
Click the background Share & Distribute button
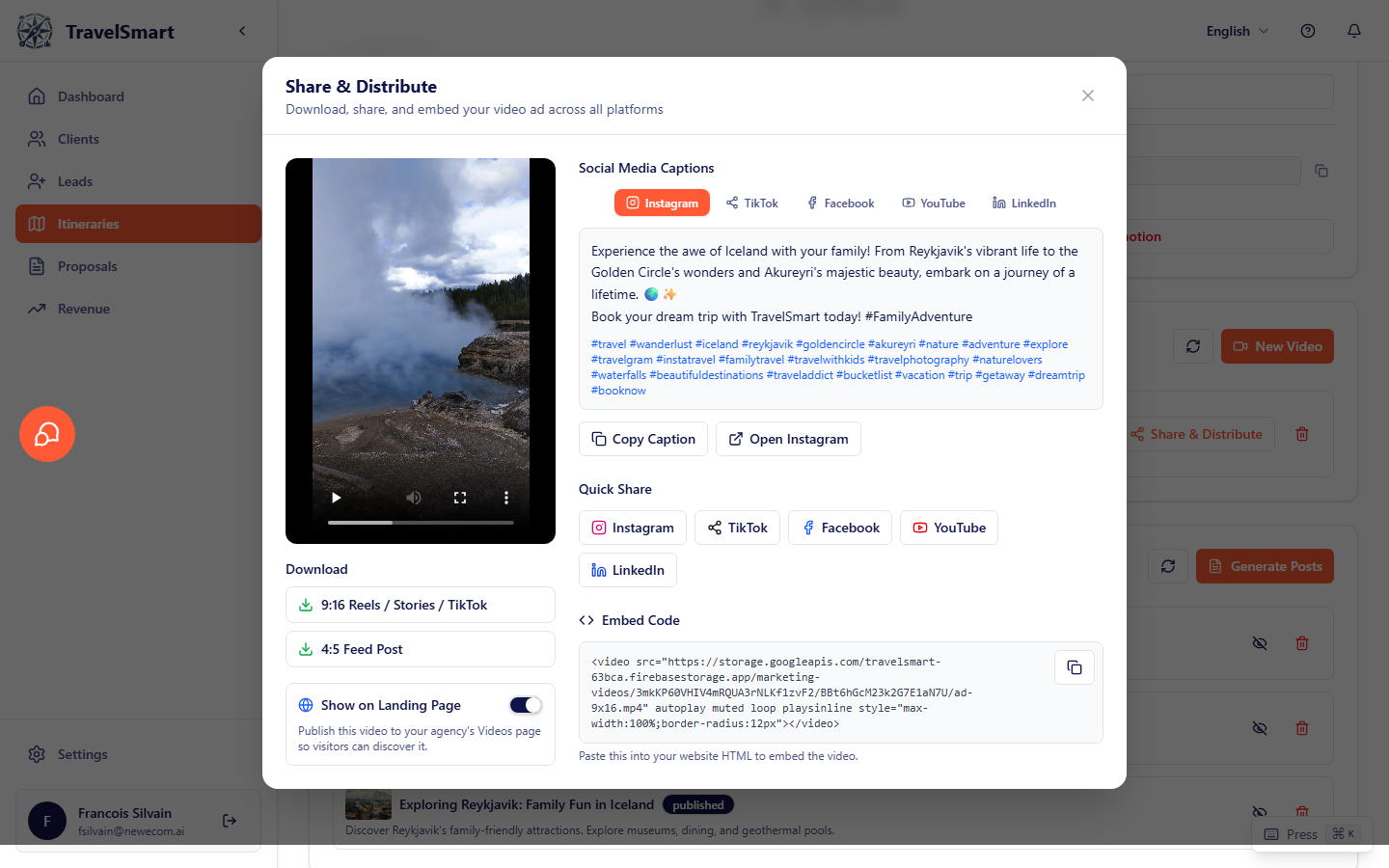(x=1199, y=434)
